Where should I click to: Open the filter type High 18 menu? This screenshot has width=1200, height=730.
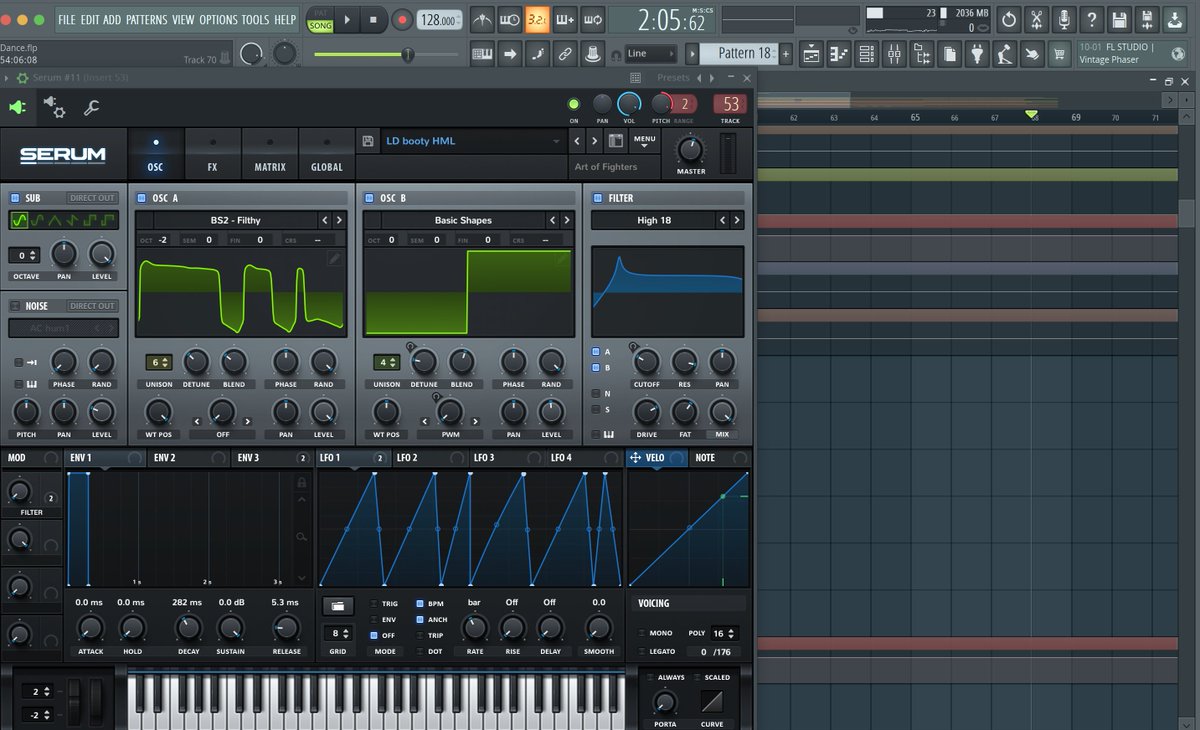[x=654, y=220]
